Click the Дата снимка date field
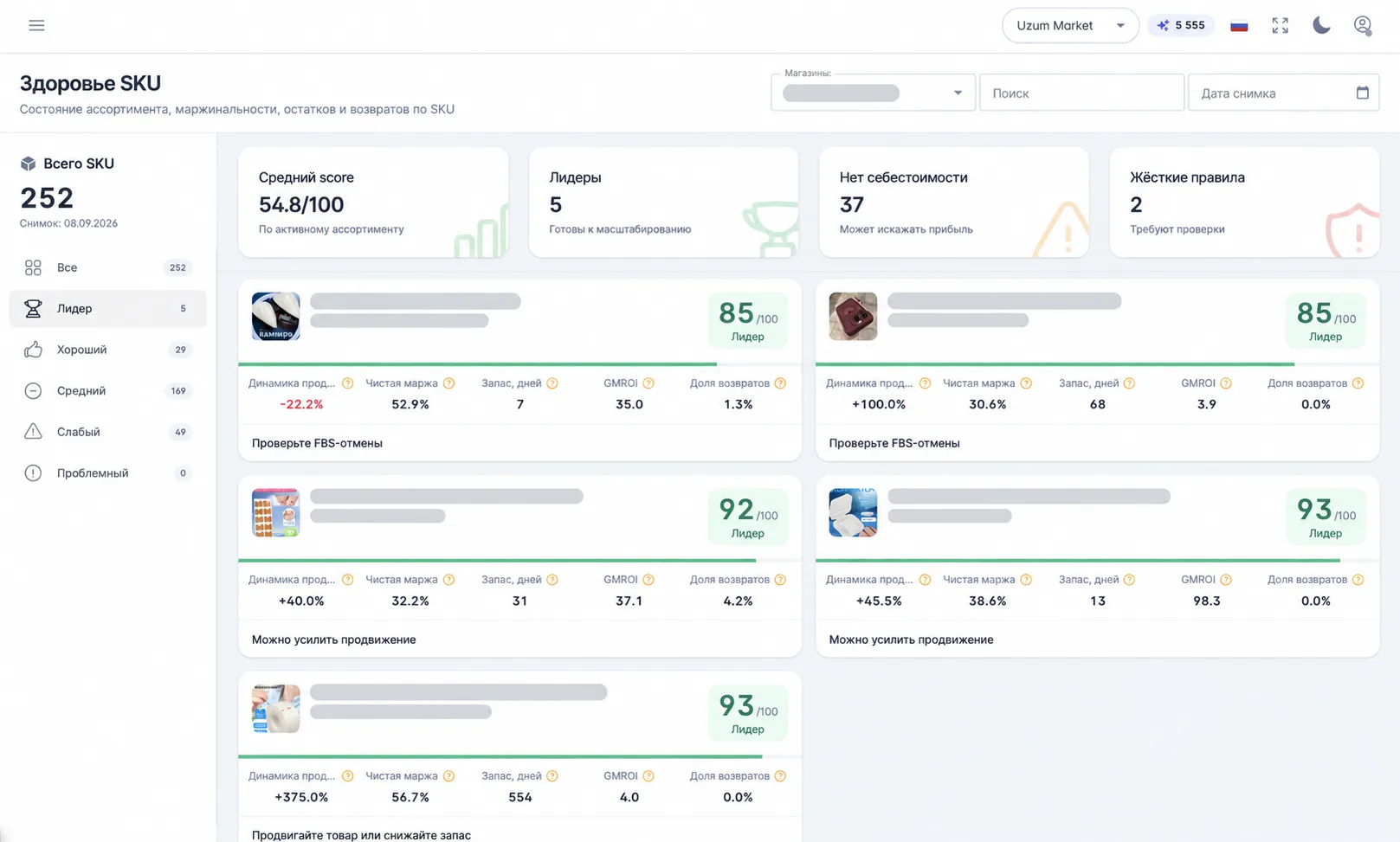This screenshot has height=842, width=1400. (x=1283, y=93)
